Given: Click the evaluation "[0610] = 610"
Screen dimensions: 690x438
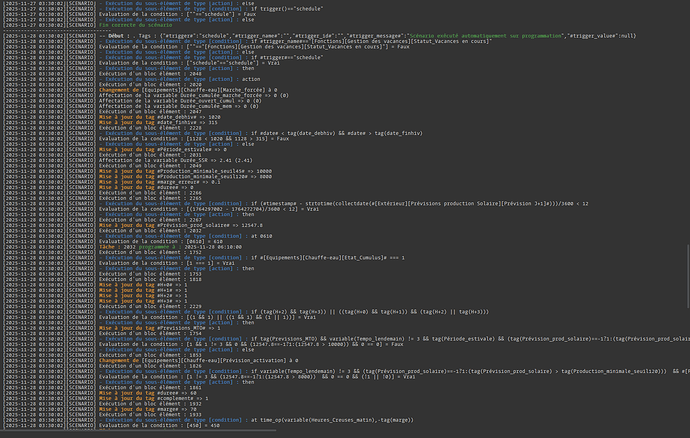Looking at the screenshot, I should tap(161, 242).
